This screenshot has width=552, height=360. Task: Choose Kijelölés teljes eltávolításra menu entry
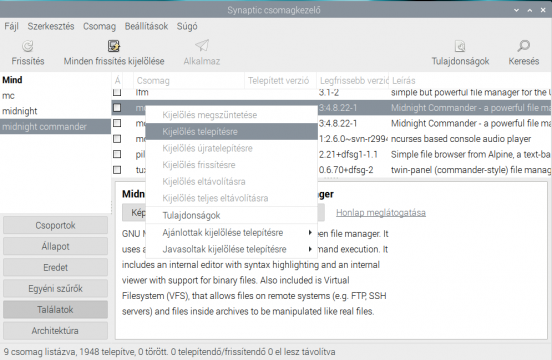tap(232, 198)
